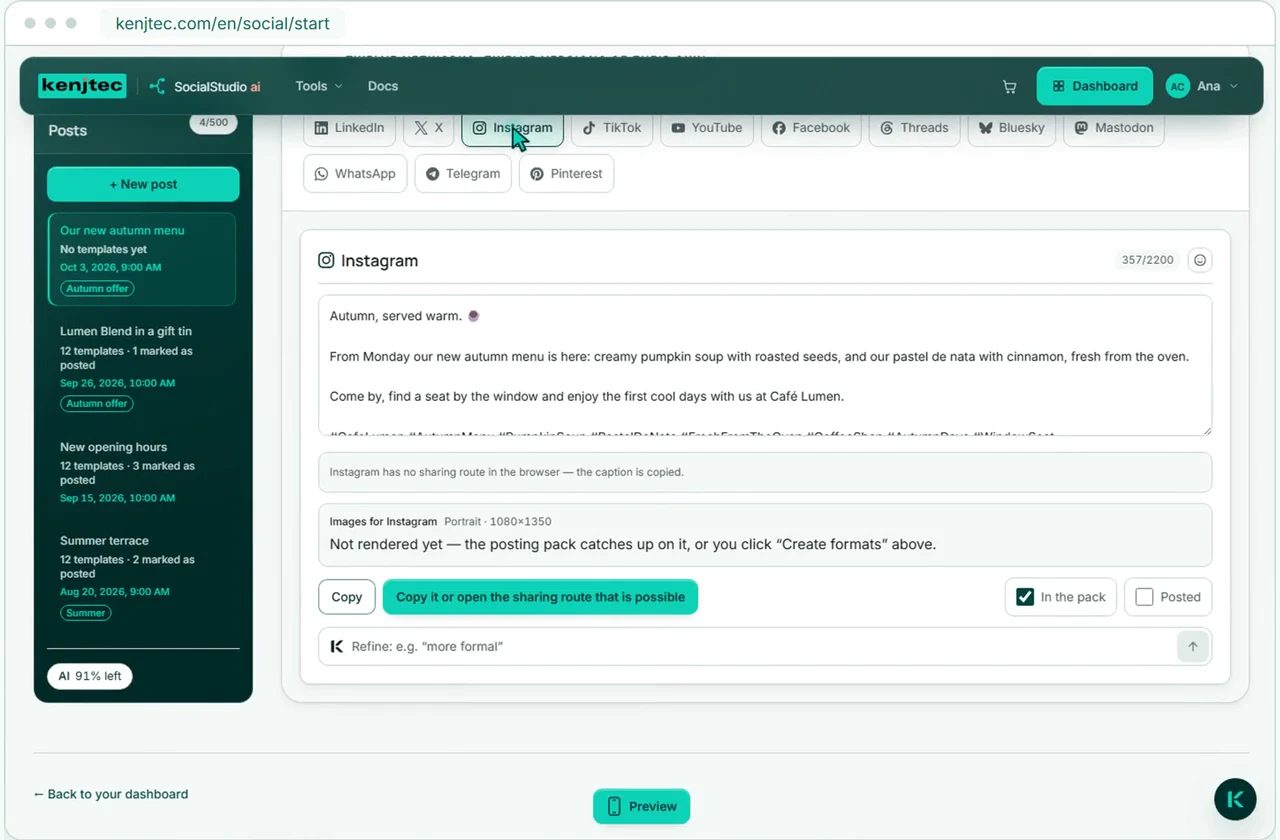
Task: Click the 4/500 posts counter
Action: point(213,123)
